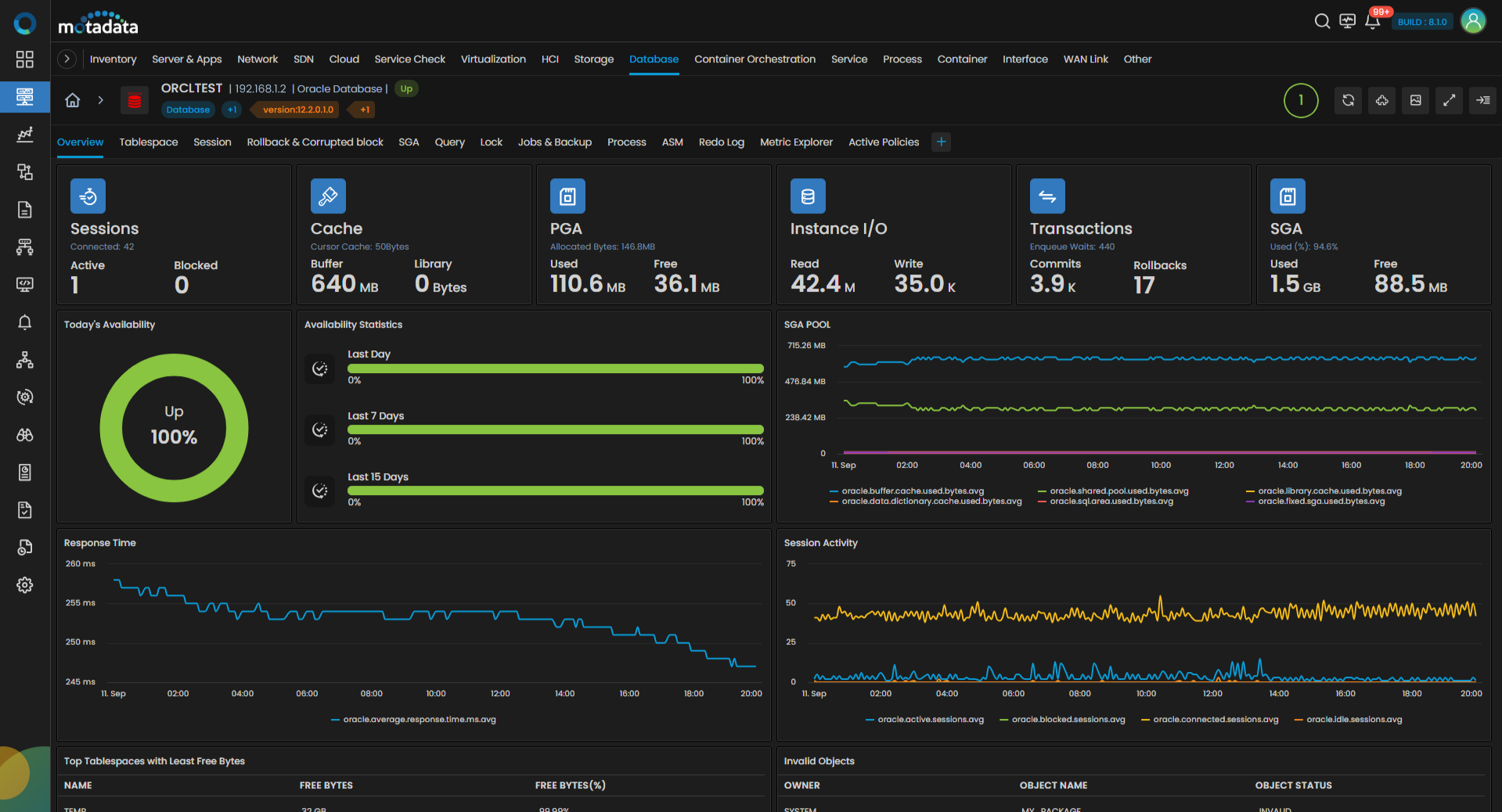Expand the category navigation chevron before Inventory
The image size is (1502, 812).
pyautogui.click(x=67, y=59)
